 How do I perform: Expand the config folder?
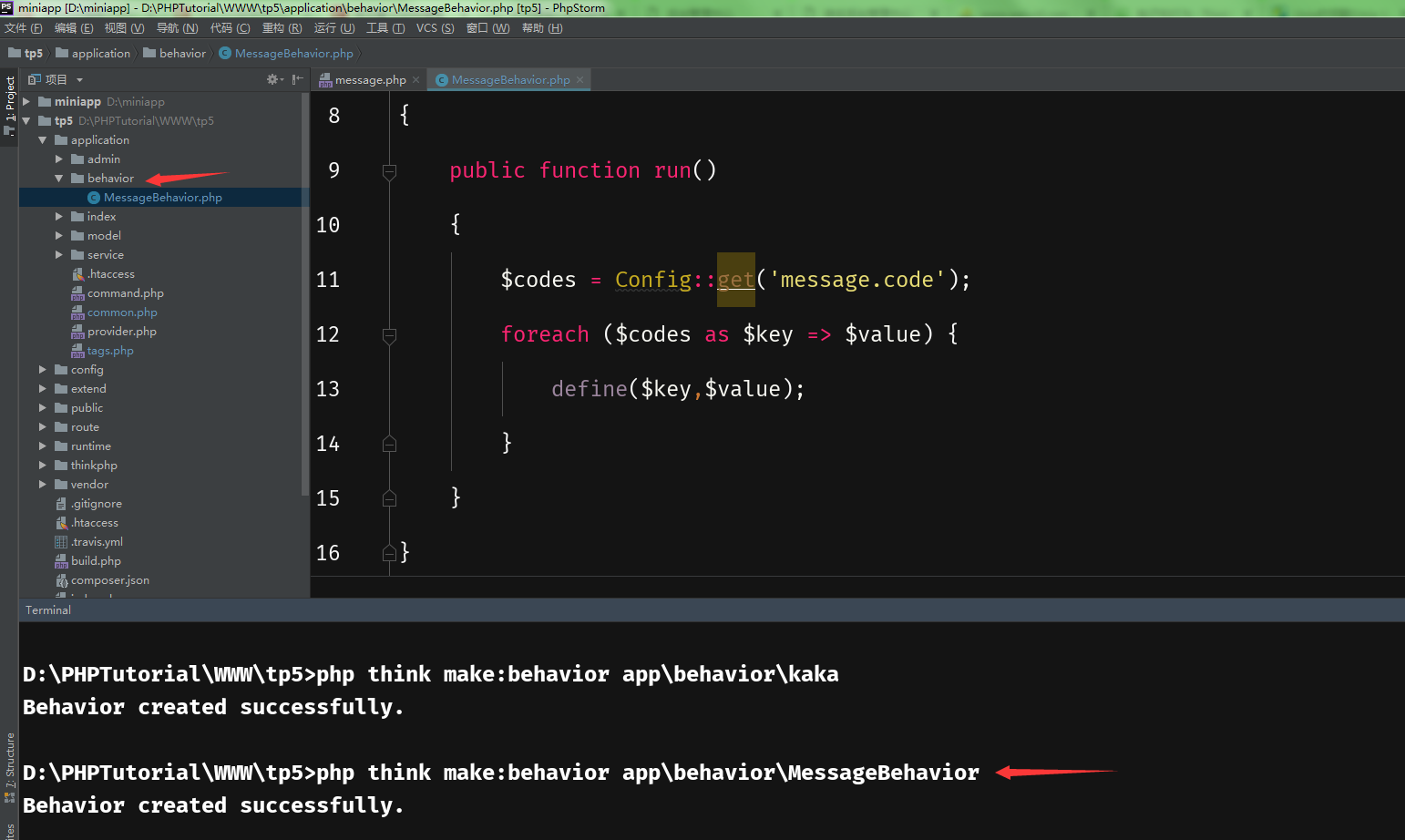pyautogui.click(x=43, y=369)
